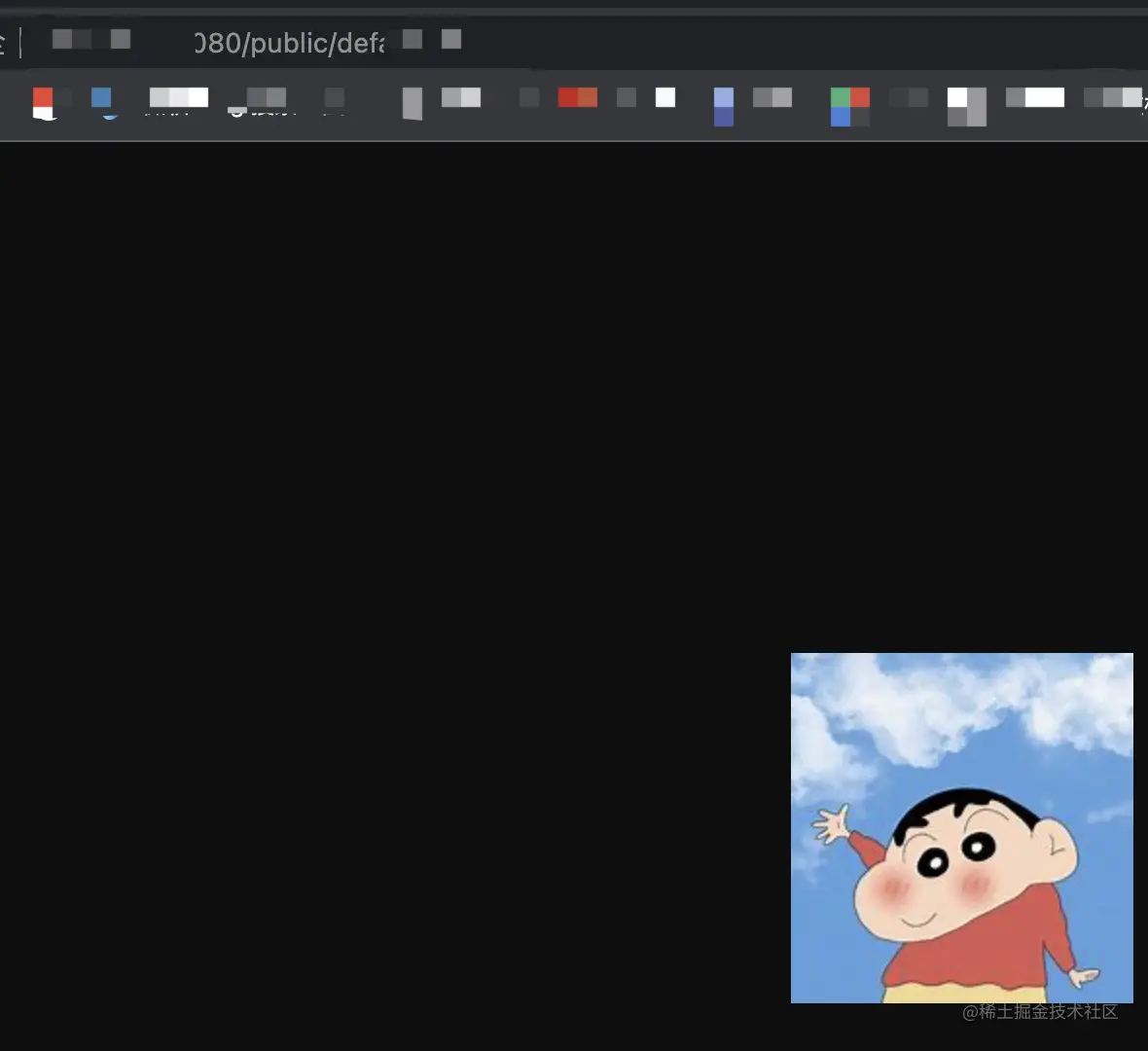Screen dimensions: 1148x1051
Task: Click the gray door-shaped bookmark icon
Action: [411, 102]
